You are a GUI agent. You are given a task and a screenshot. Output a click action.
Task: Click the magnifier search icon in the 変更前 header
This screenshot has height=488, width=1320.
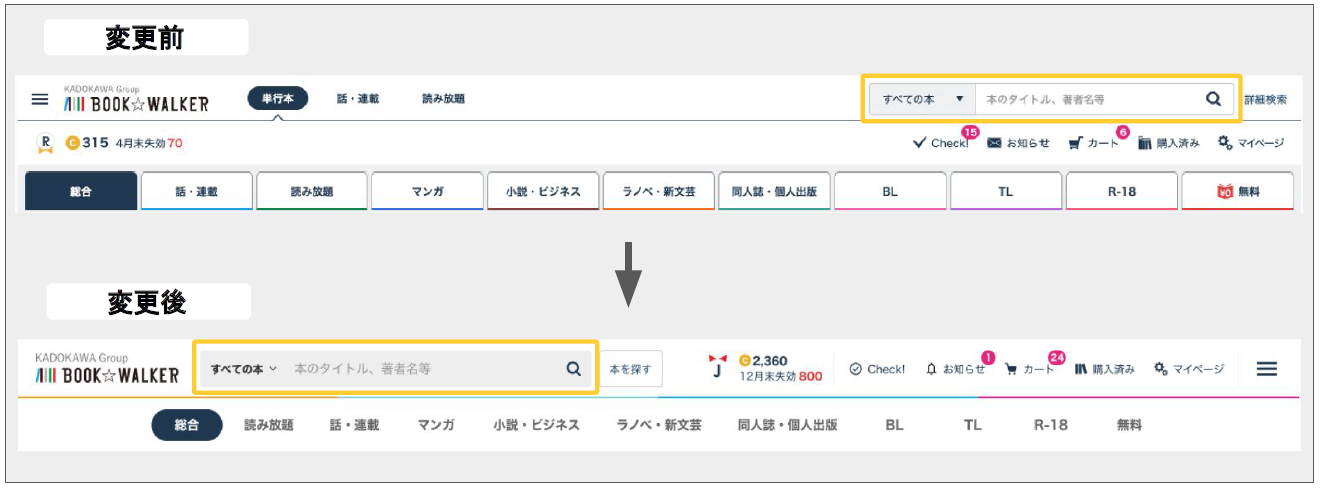tap(1213, 99)
